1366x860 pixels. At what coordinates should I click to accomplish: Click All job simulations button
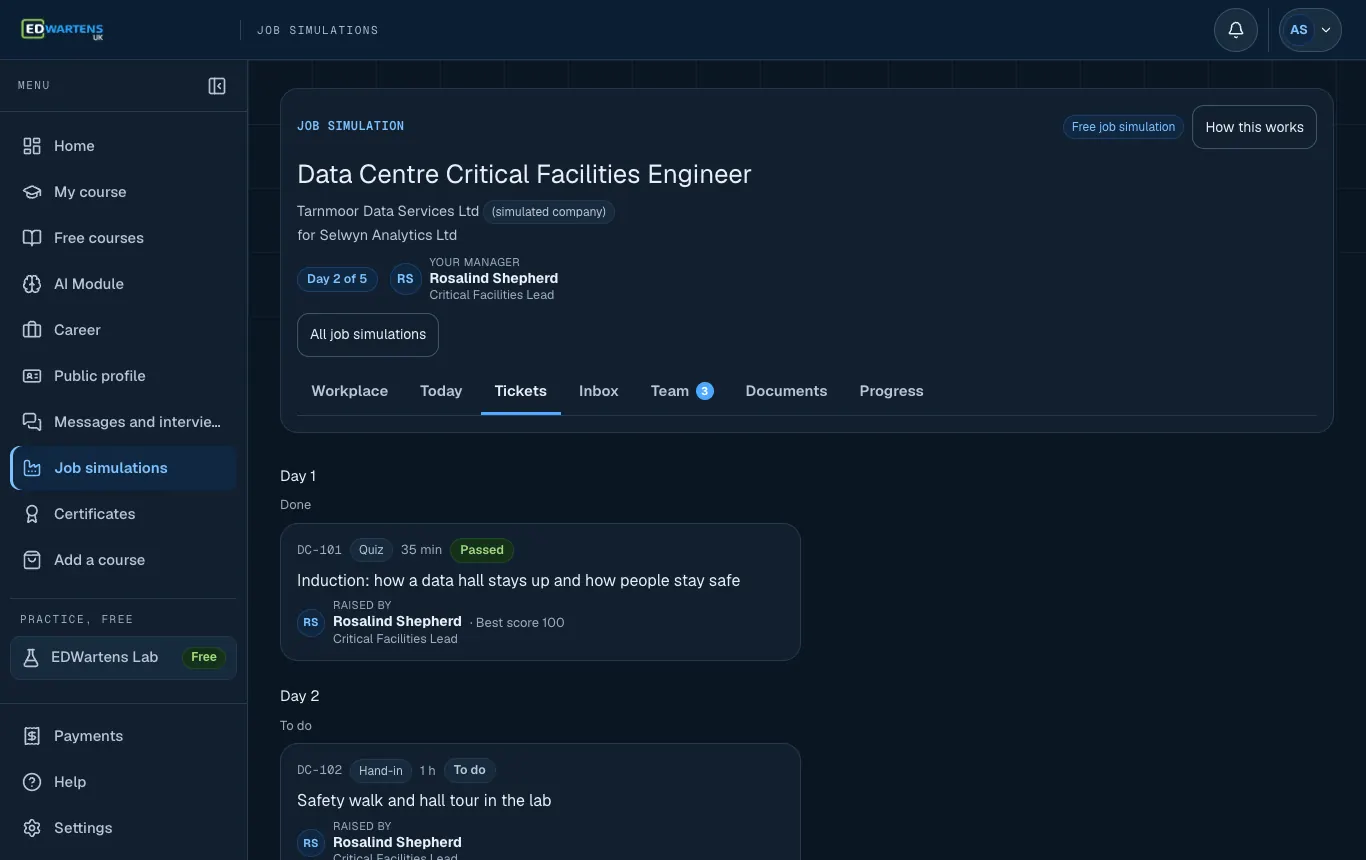[368, 335]
